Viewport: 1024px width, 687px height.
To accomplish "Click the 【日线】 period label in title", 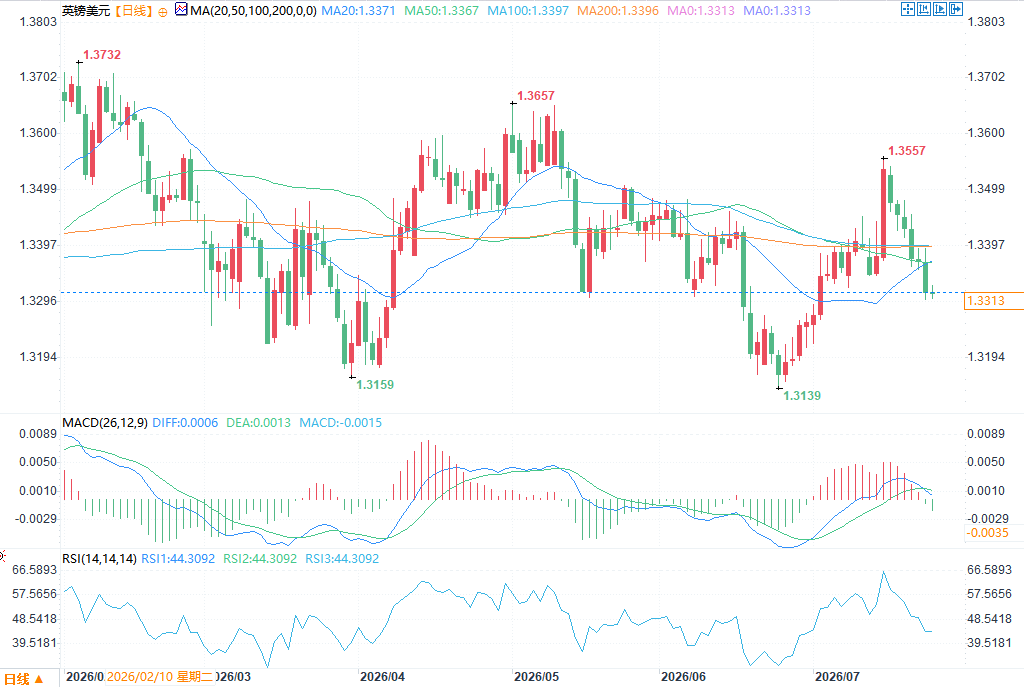I will click(135, 11).
